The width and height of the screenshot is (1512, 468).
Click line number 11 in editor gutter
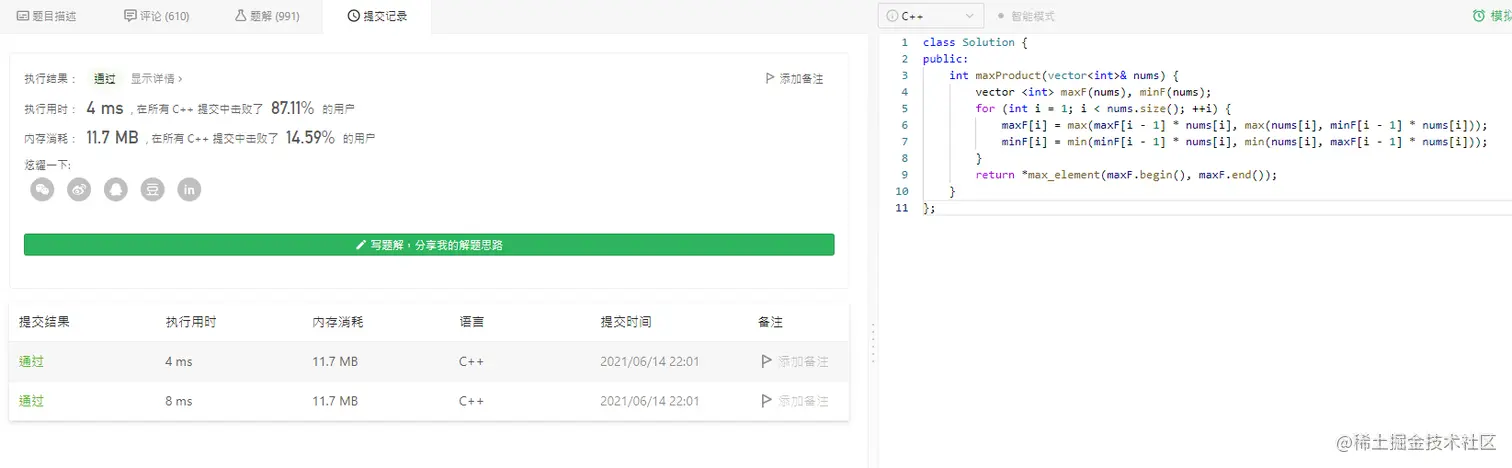point(902,207)
